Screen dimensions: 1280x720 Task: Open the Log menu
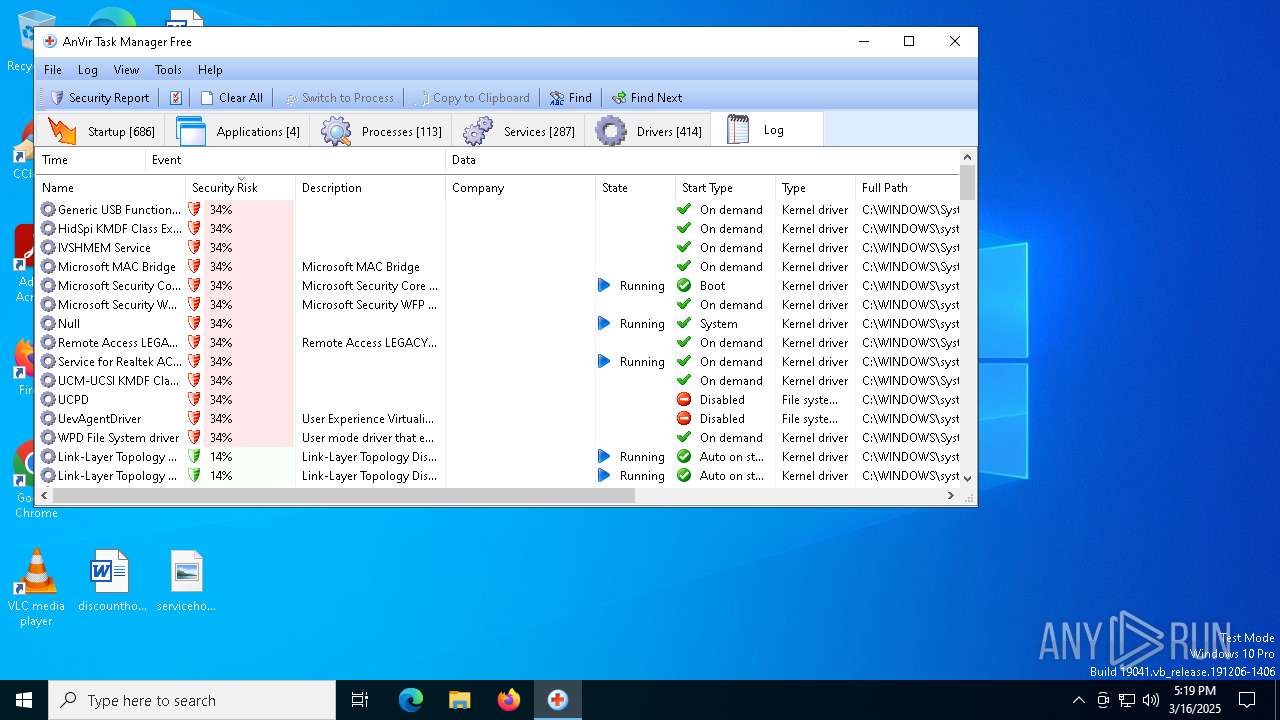pos(88,70)
